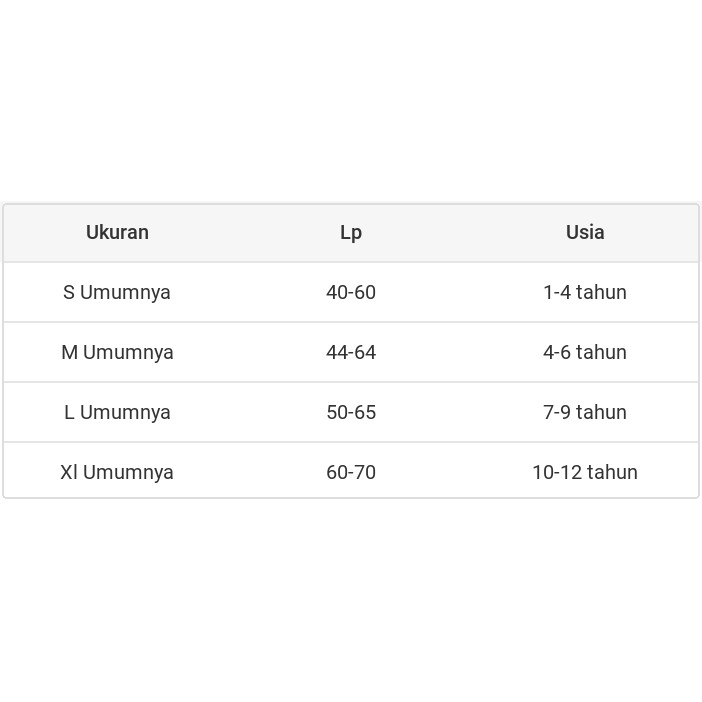Select the S Umumnya size cell
This screenshot has width=702, height=702.
point(117,292)
